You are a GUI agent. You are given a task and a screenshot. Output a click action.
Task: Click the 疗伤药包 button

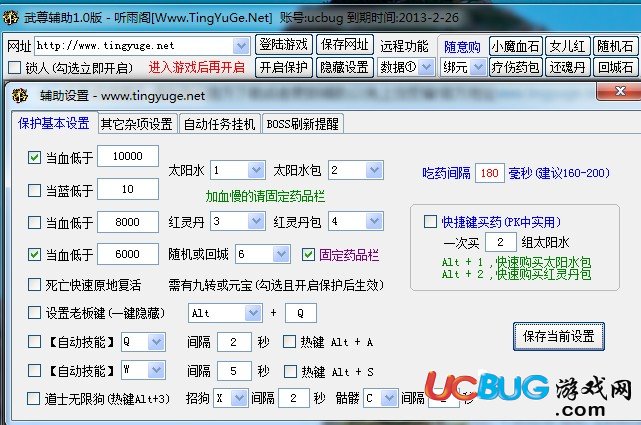[515, 67]
